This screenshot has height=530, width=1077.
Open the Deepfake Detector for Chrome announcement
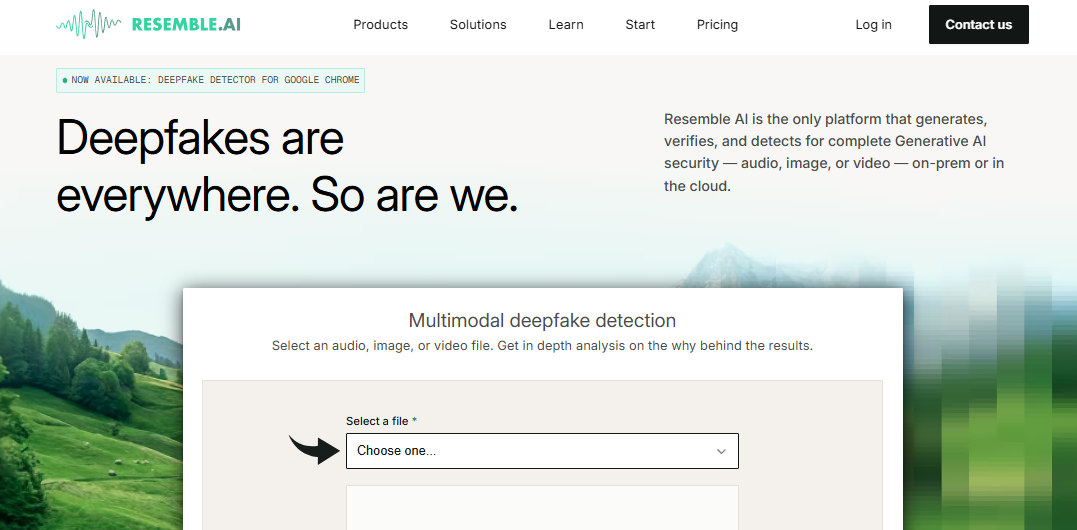click(210, 80)
